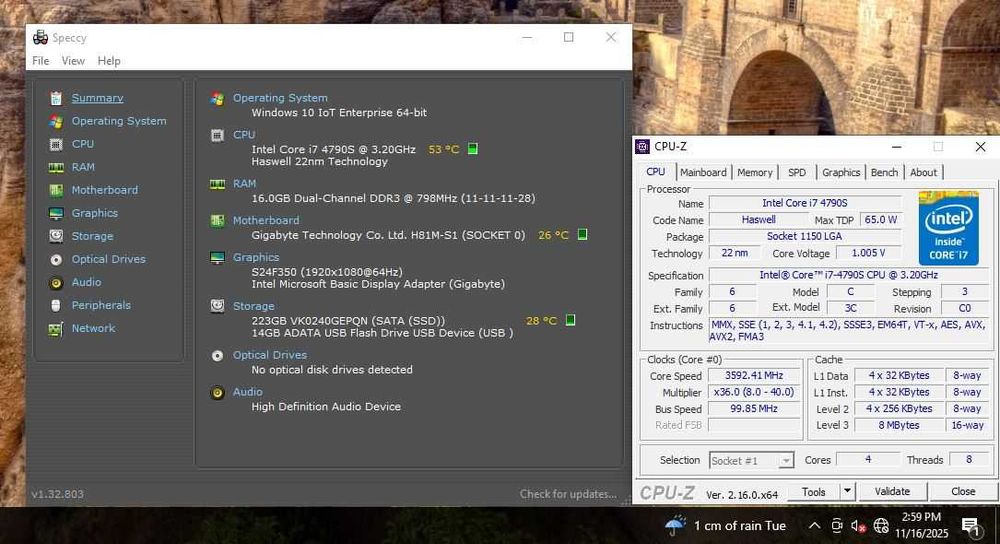Click the Speccy version v1.32.803 text

(57, 494)
